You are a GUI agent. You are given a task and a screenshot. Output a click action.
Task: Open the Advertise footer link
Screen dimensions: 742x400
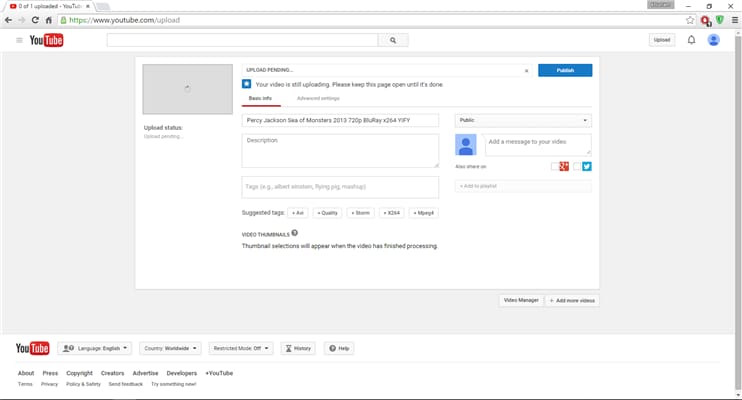[145, 373]
